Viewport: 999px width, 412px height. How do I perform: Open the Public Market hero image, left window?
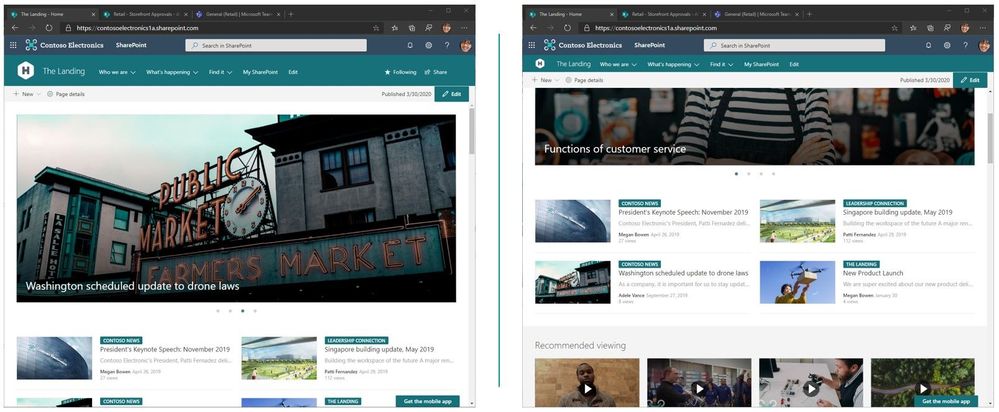pos(236,208)
